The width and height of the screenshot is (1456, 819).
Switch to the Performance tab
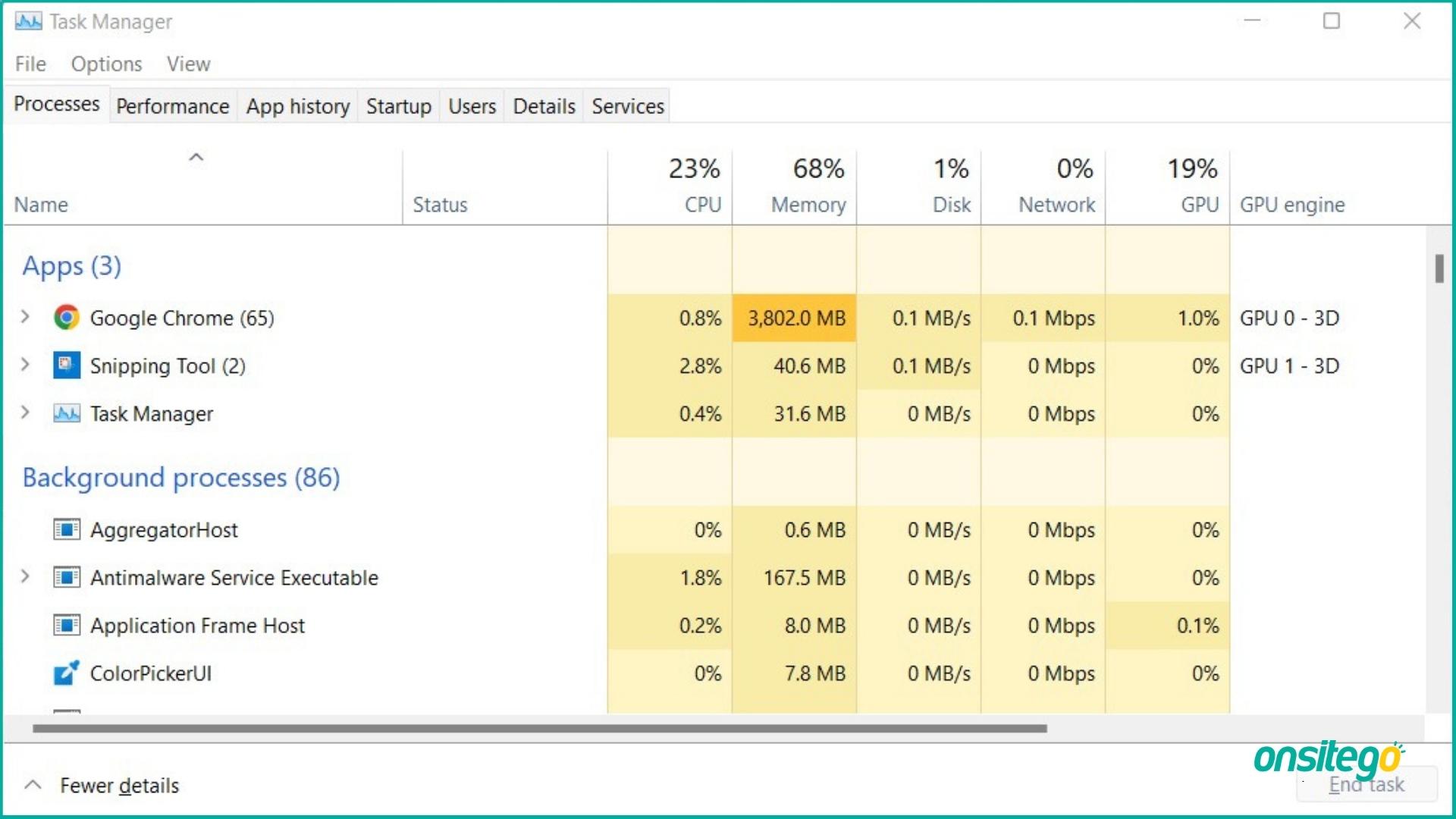click(172, 106)
